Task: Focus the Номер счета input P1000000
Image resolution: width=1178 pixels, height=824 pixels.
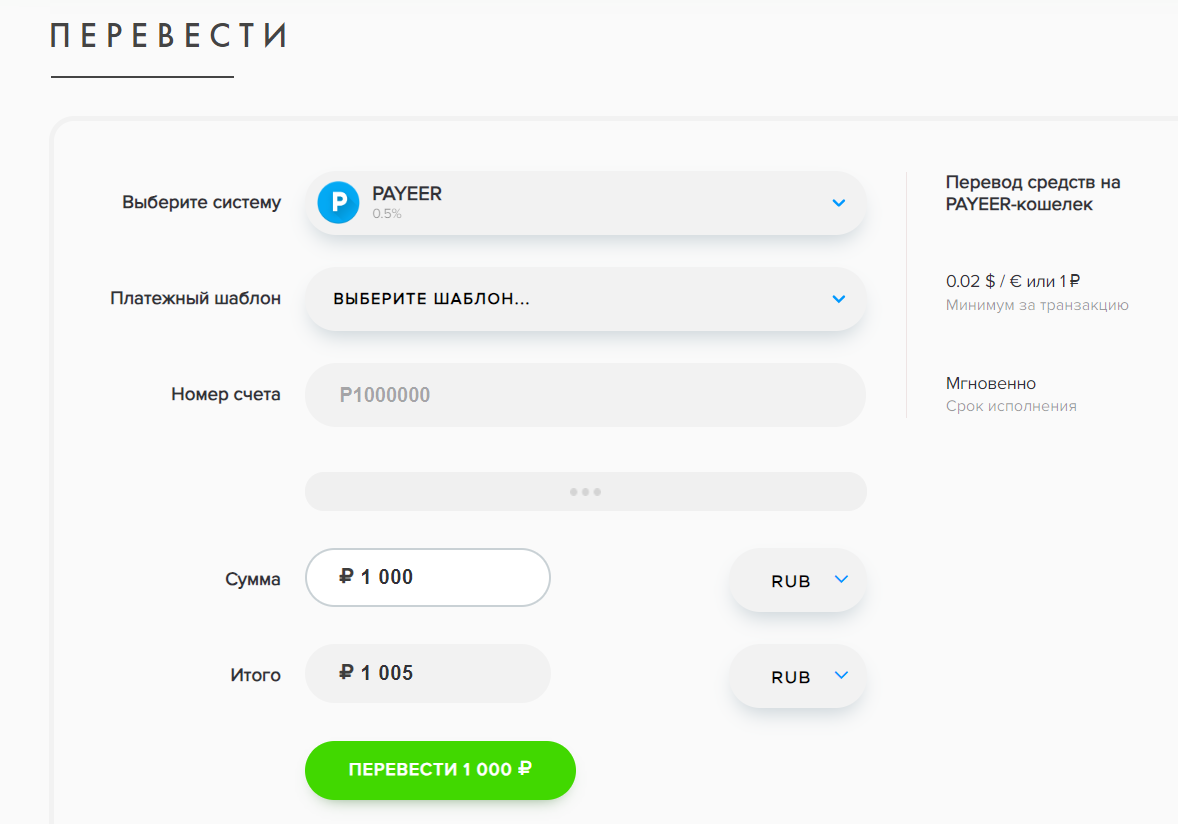Action: [x=585, y=395]
